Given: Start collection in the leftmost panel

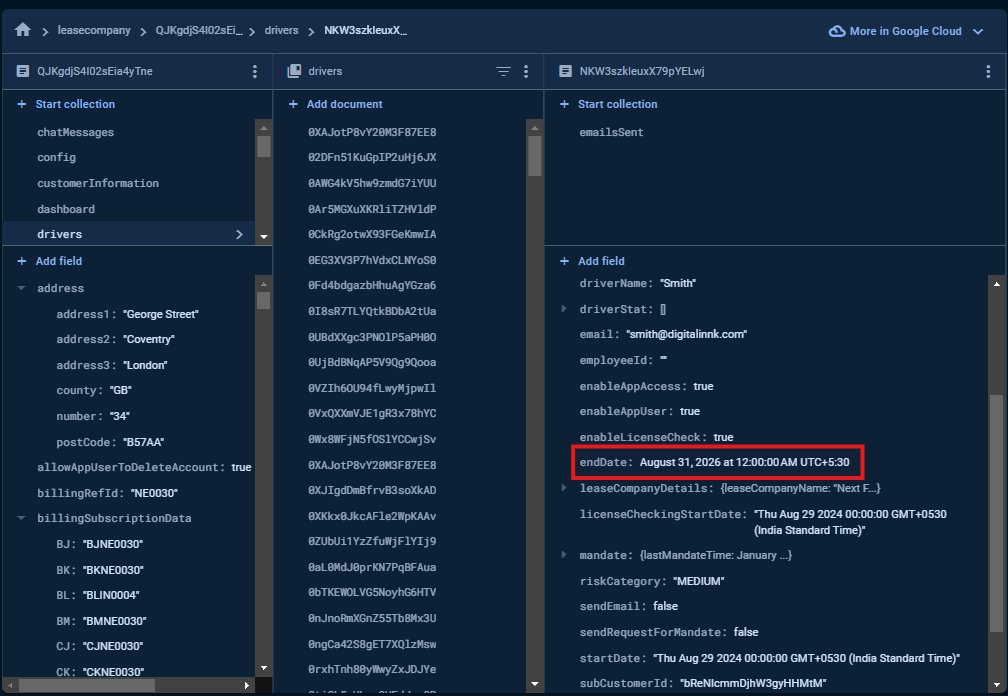Looking at the screenshot, I should (x=66, y=104).
